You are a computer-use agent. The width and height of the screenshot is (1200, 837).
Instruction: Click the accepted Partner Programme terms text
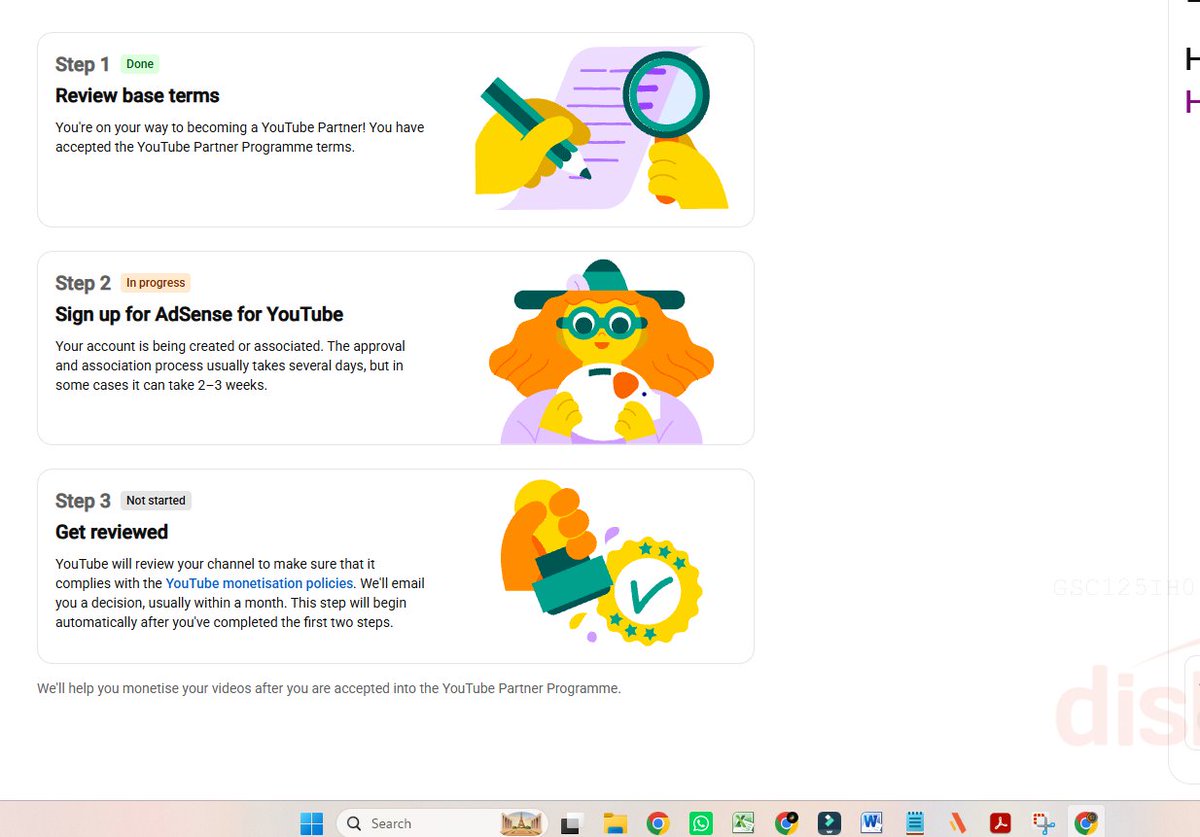click(240, 137)
